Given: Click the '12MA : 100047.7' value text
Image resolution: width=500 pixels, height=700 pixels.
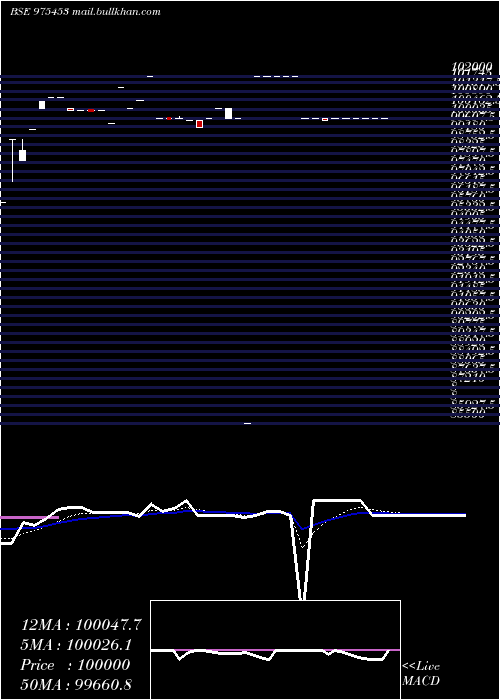Looking at the screenshot, I should (81, 625).
